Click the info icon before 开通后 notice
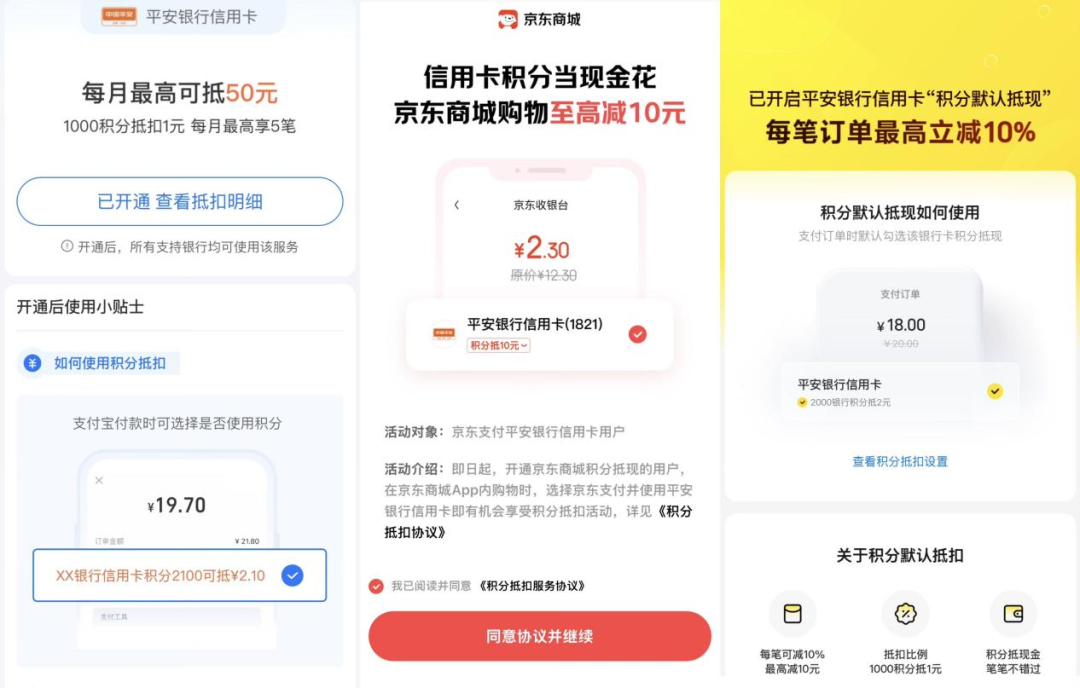 67,246
